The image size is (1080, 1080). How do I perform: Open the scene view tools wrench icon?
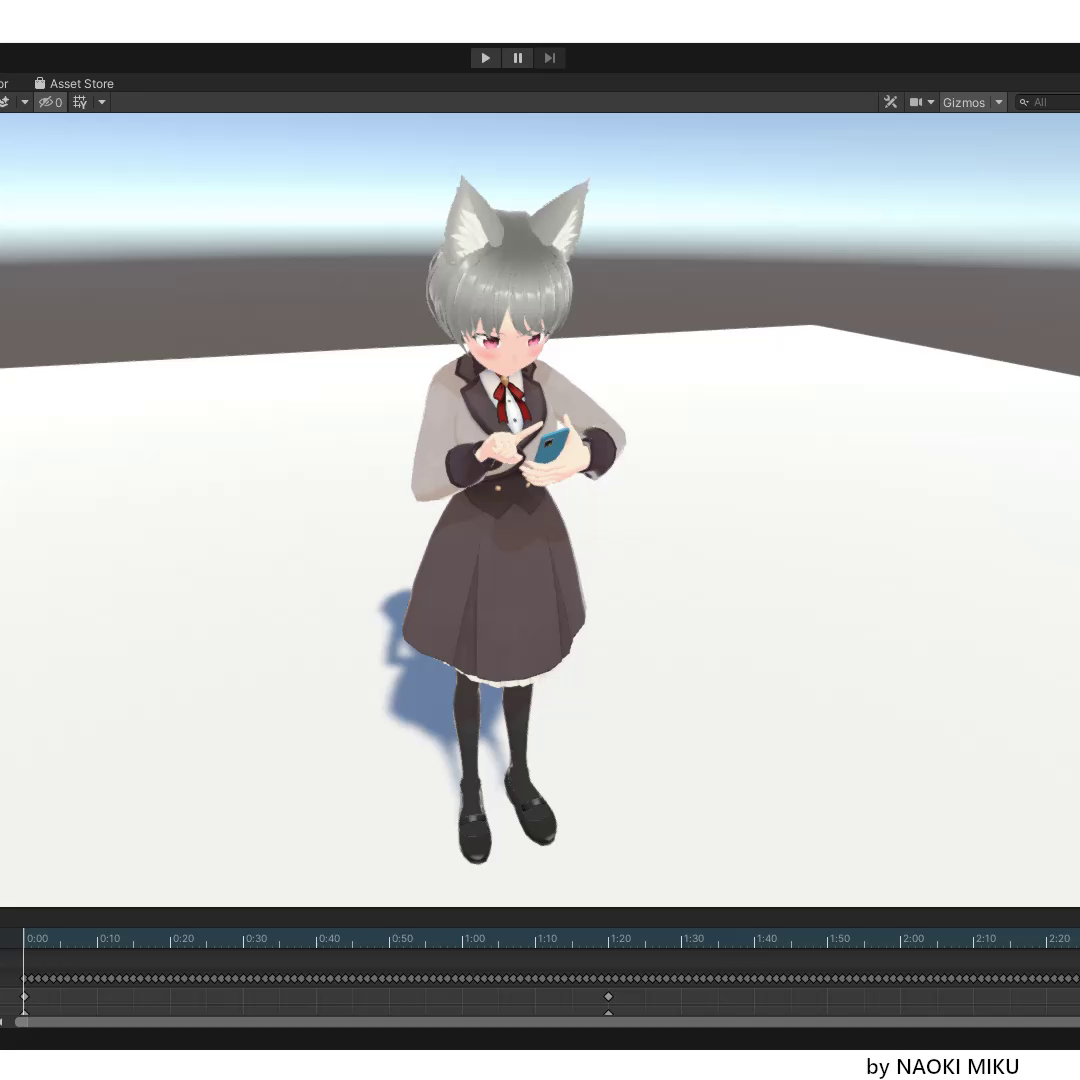point(891,101)
